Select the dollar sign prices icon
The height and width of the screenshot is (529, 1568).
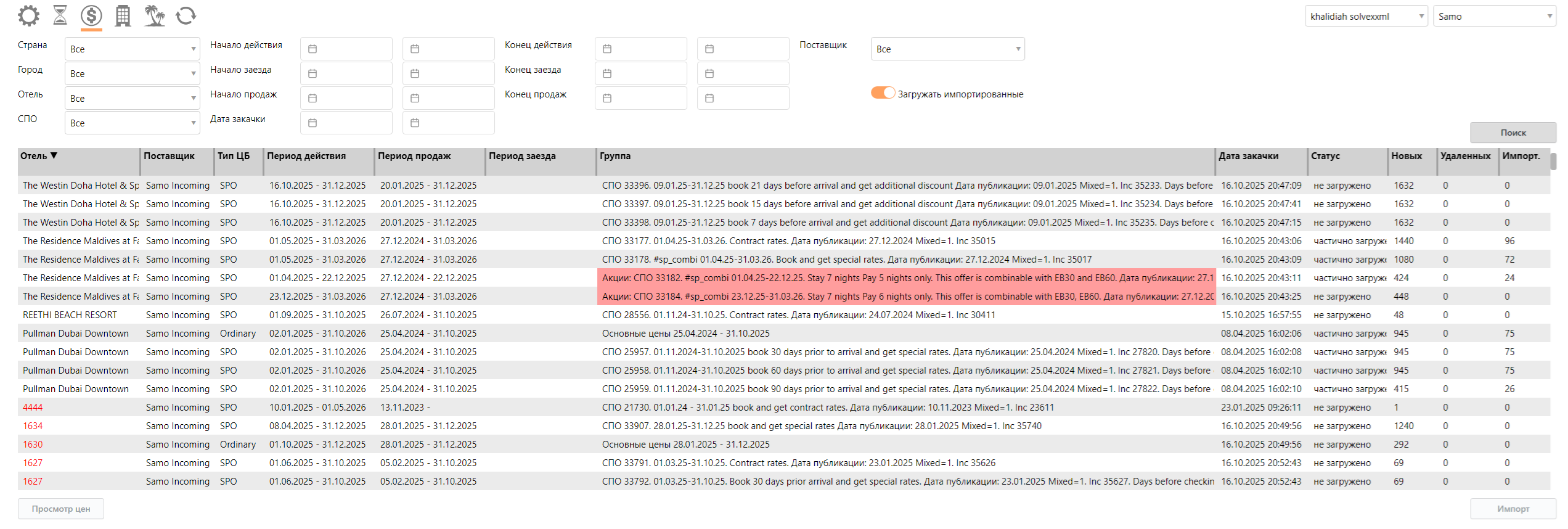91,15
